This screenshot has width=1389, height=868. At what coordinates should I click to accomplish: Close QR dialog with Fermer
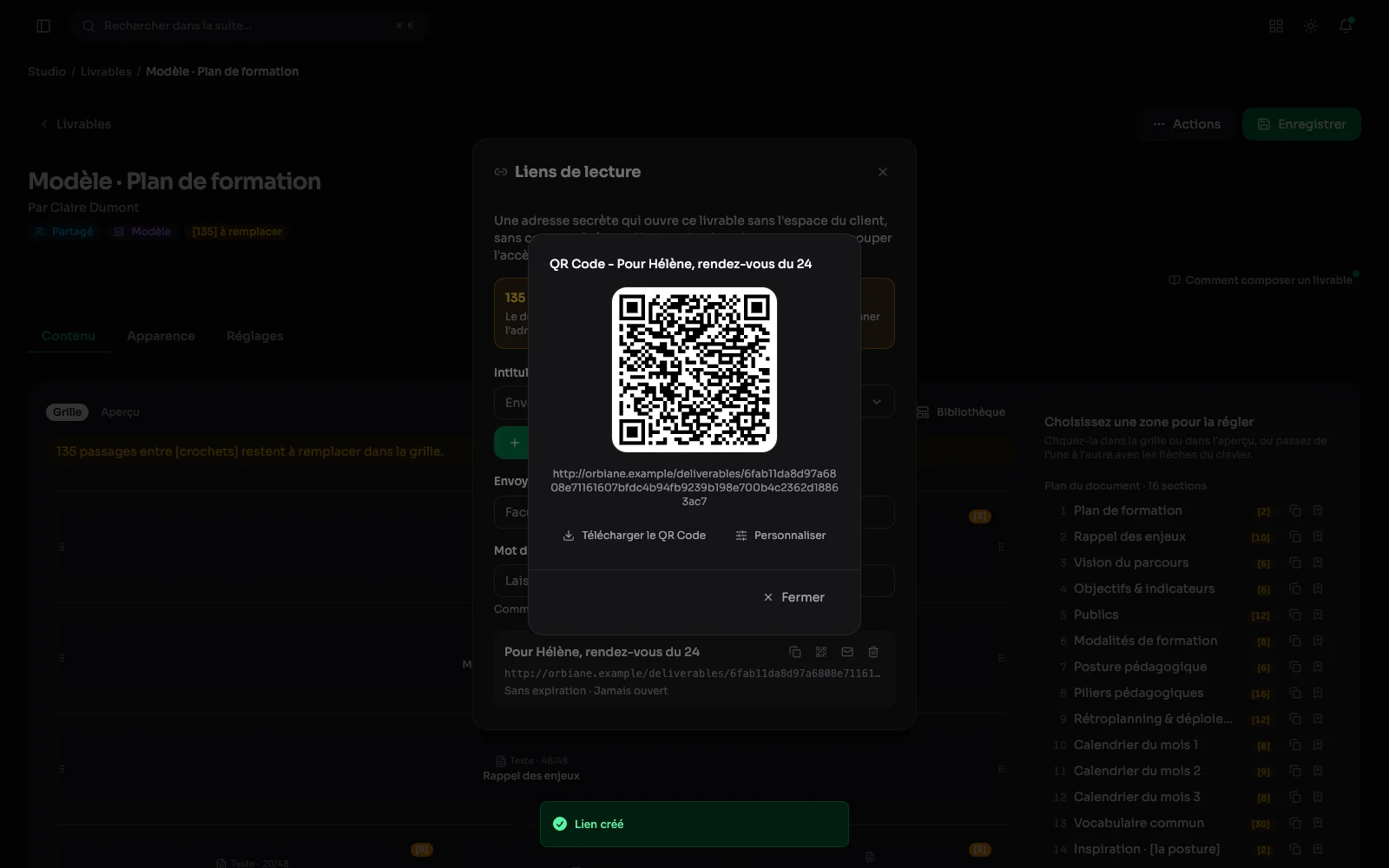pyautogui.click(x=794, y=597)
